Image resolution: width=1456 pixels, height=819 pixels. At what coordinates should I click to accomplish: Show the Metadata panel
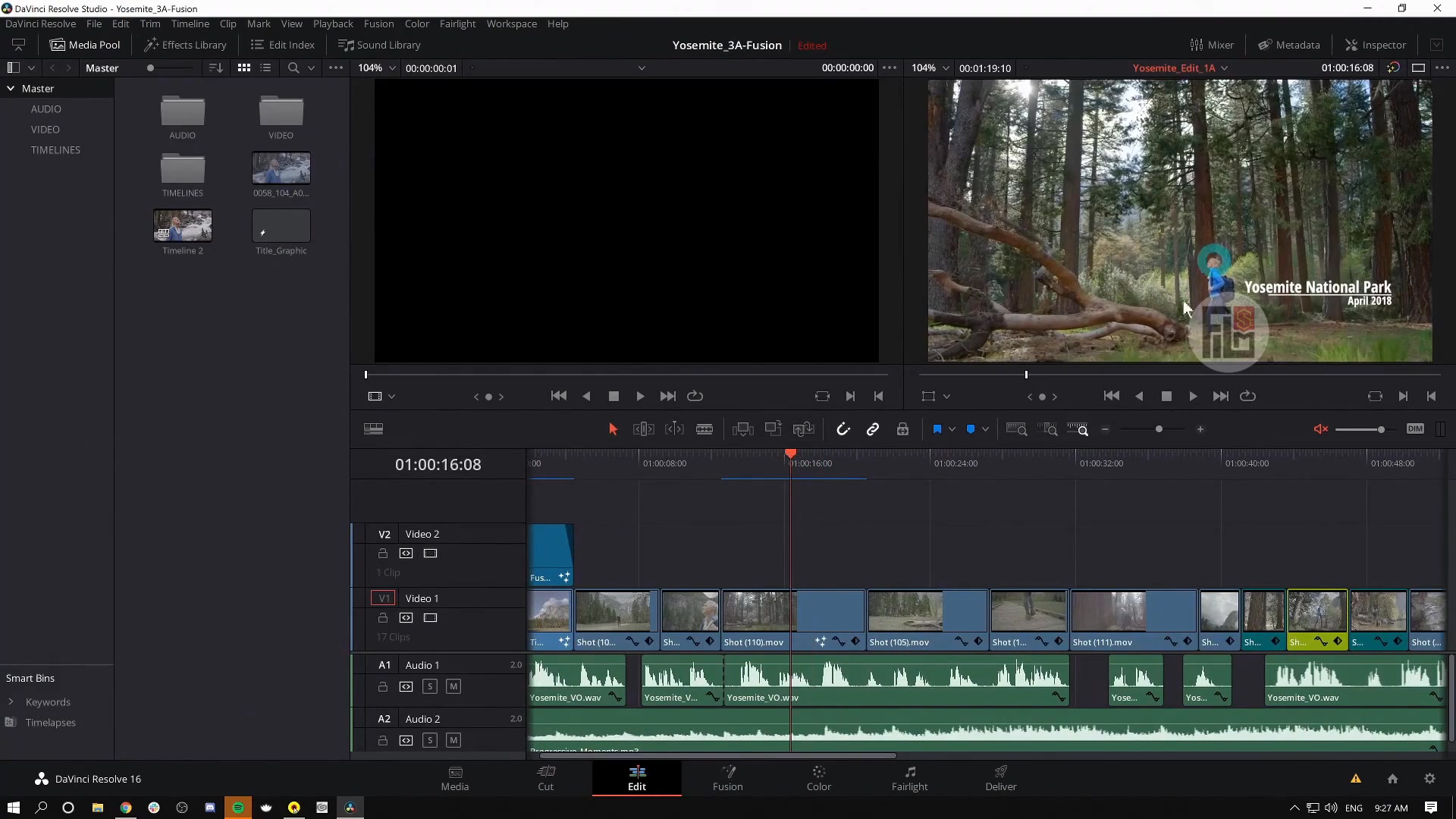click(1289, 45)
